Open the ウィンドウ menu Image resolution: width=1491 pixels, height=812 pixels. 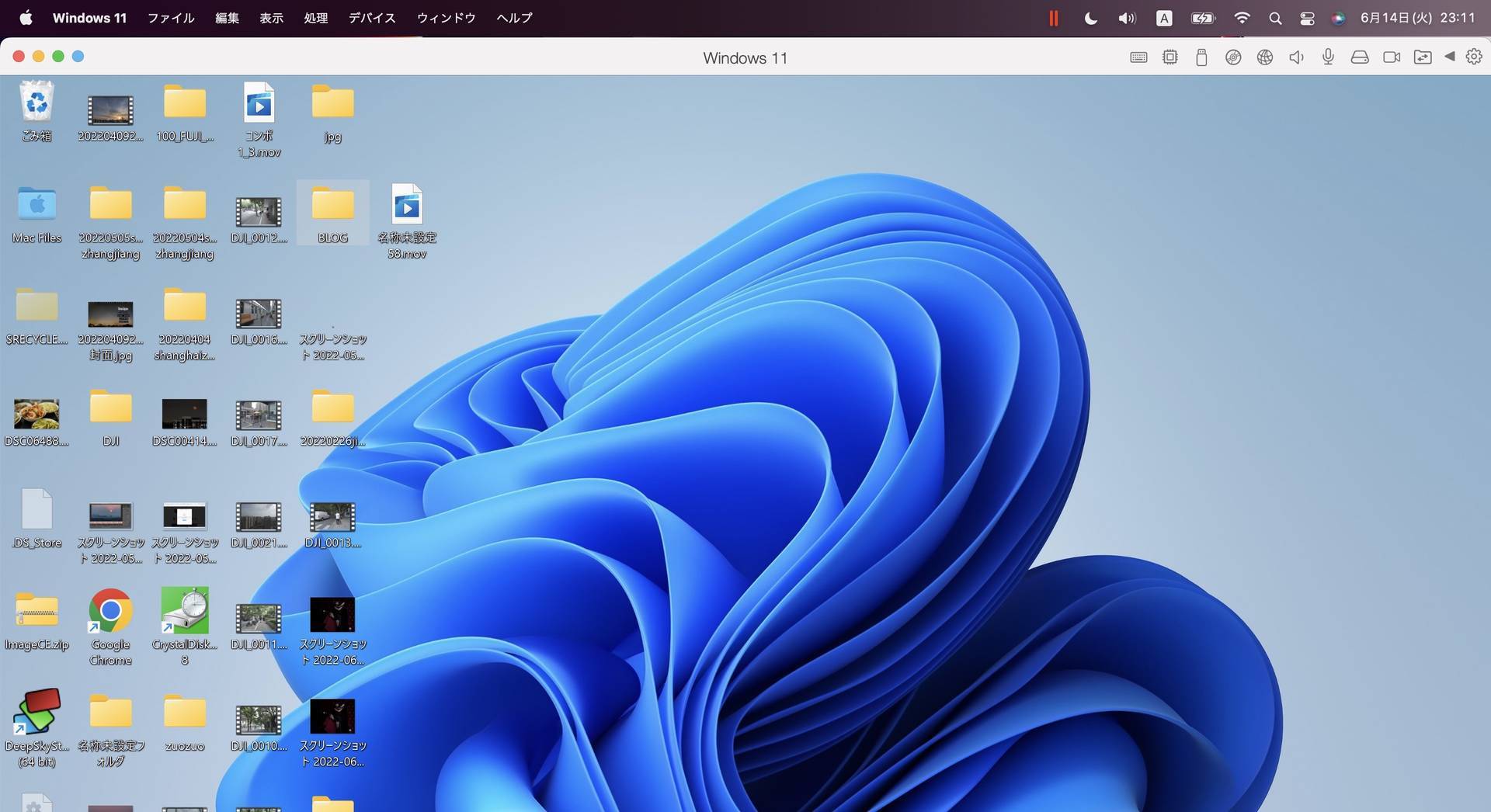(x=446, y=18)
